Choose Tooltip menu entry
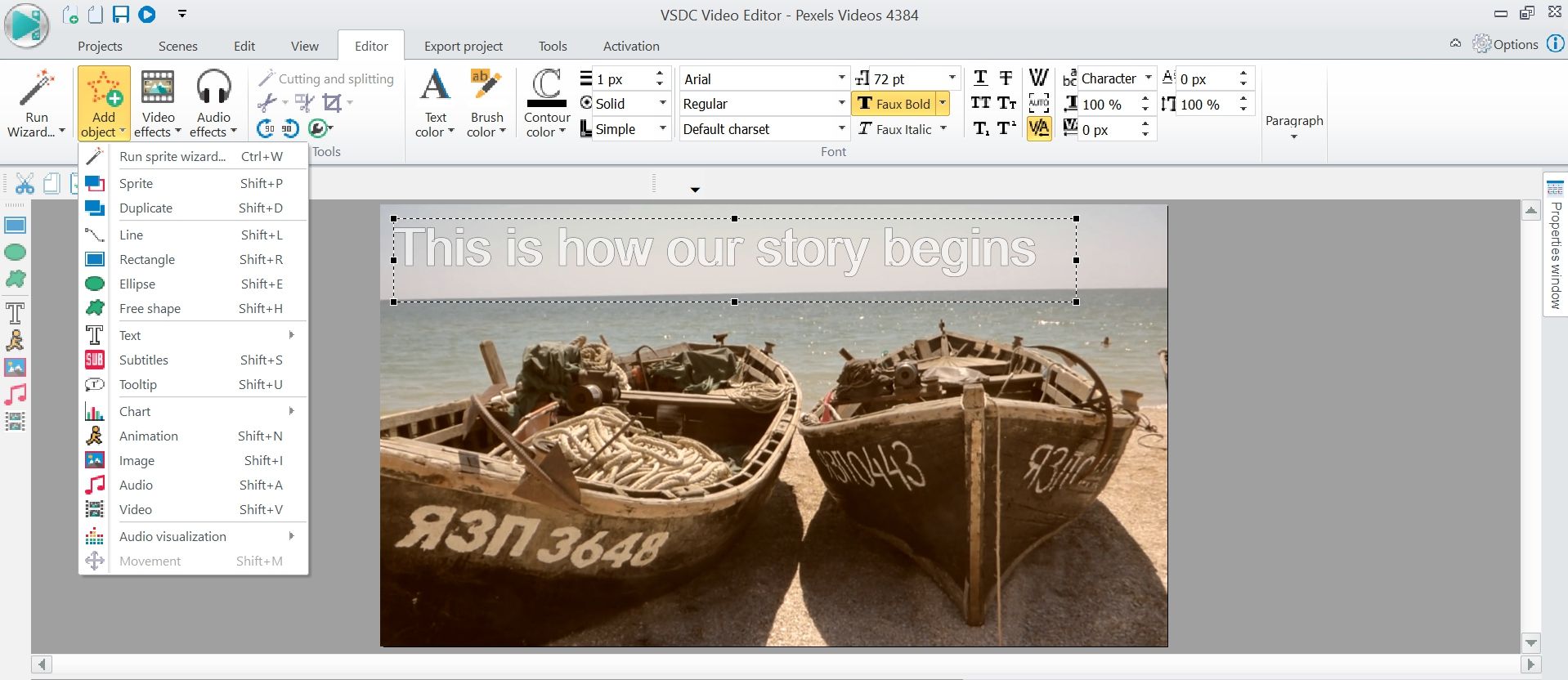The height and width of the screenshot is (680, 1568). point(194,384)
